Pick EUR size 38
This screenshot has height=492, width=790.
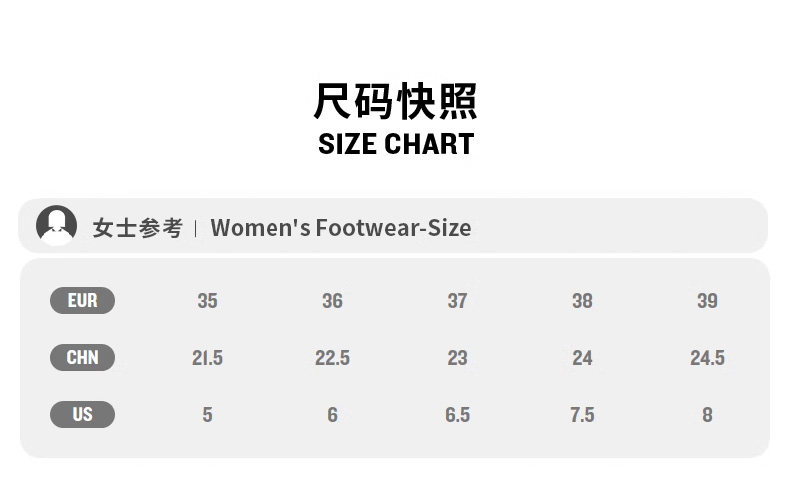(582, 301)
